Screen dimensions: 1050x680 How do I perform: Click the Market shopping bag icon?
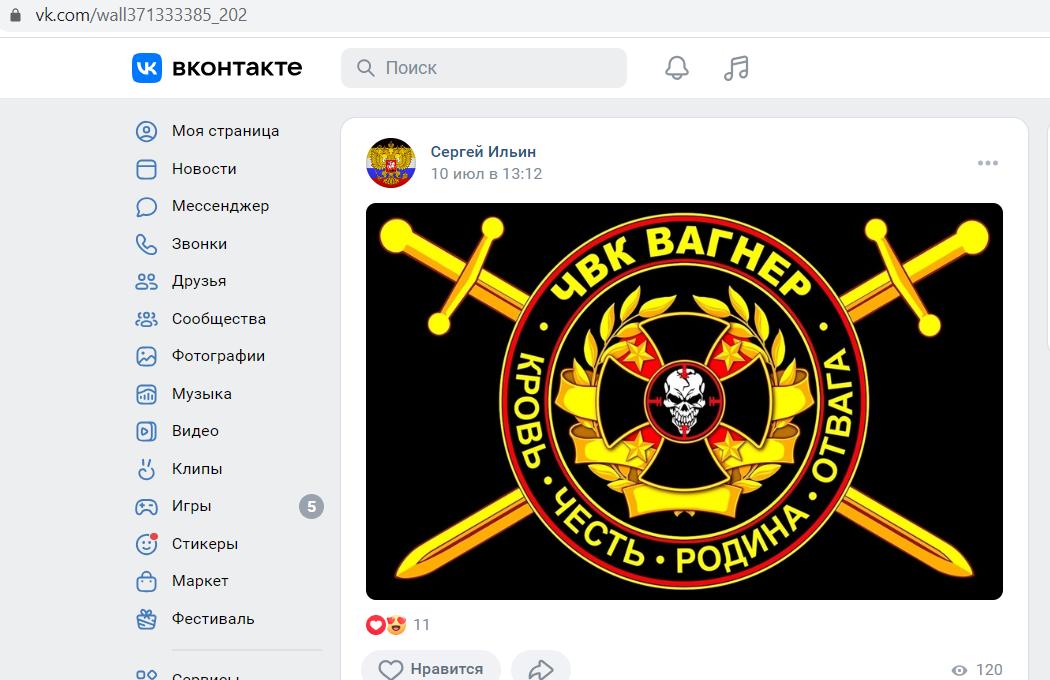tap(146, 581)
